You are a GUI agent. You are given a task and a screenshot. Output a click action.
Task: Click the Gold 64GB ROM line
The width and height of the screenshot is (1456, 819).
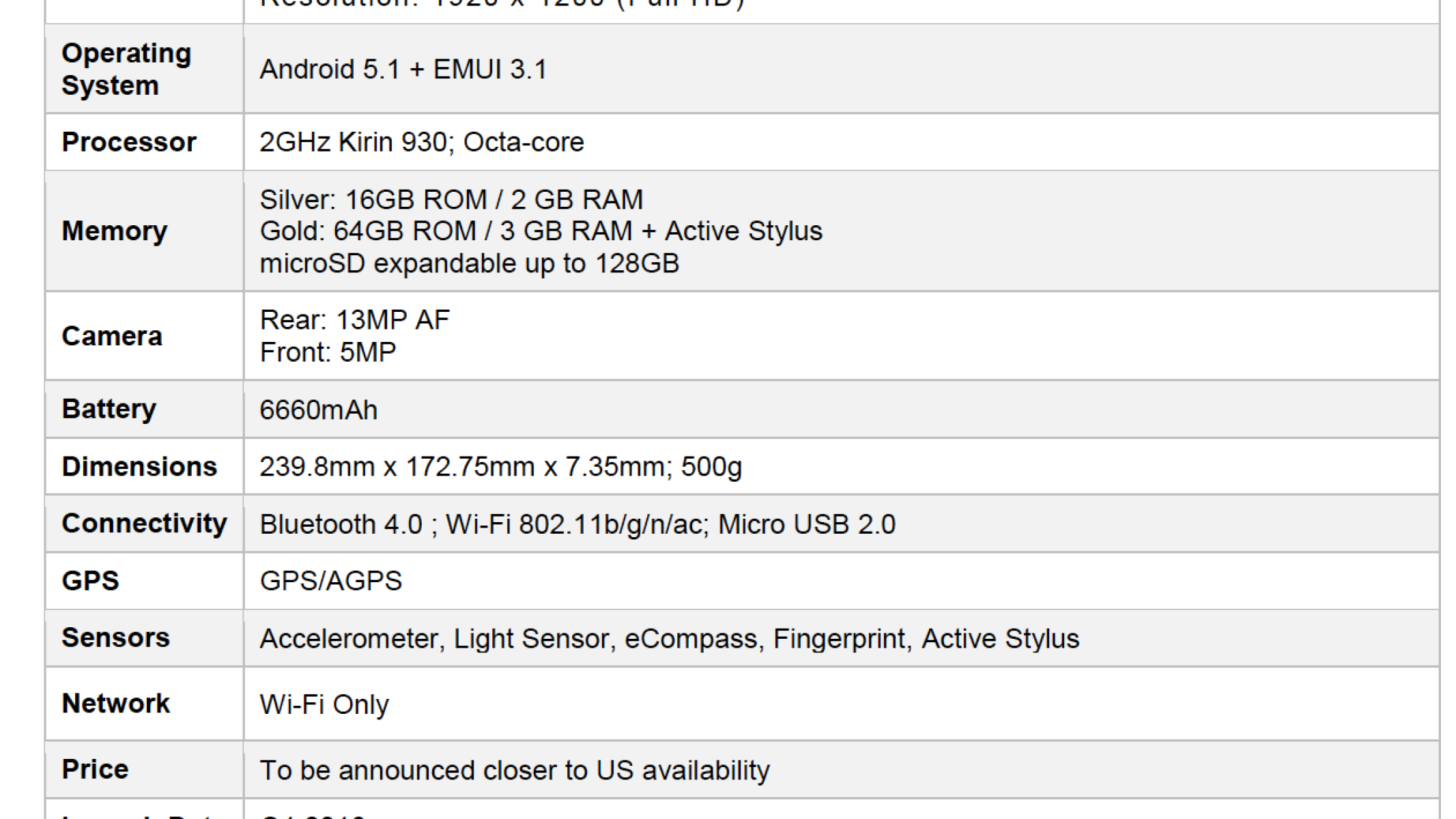point(541,231)
